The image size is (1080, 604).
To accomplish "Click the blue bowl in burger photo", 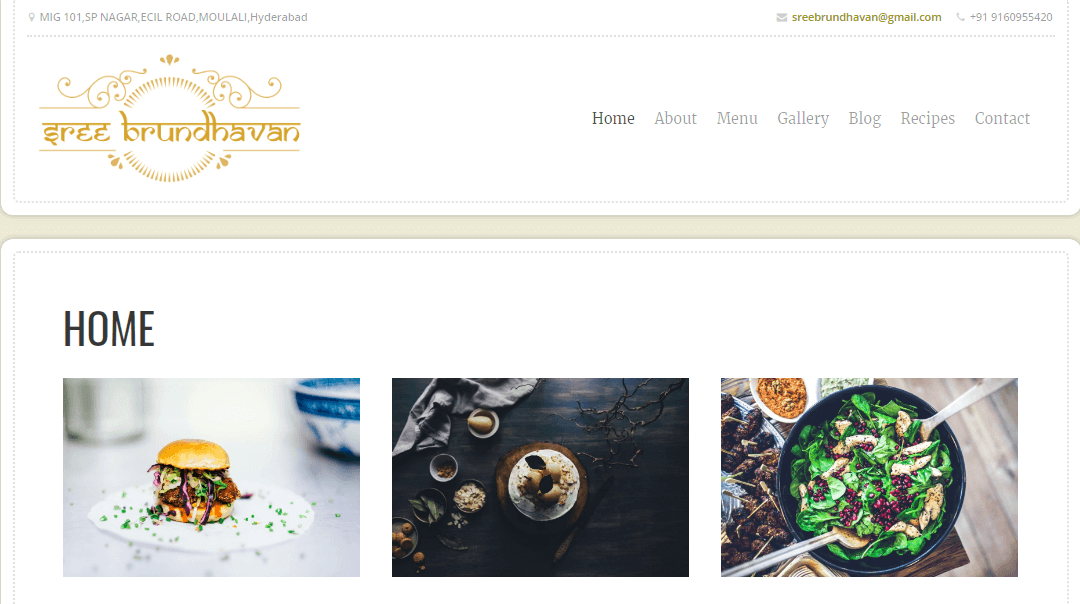I will [329, 417].
